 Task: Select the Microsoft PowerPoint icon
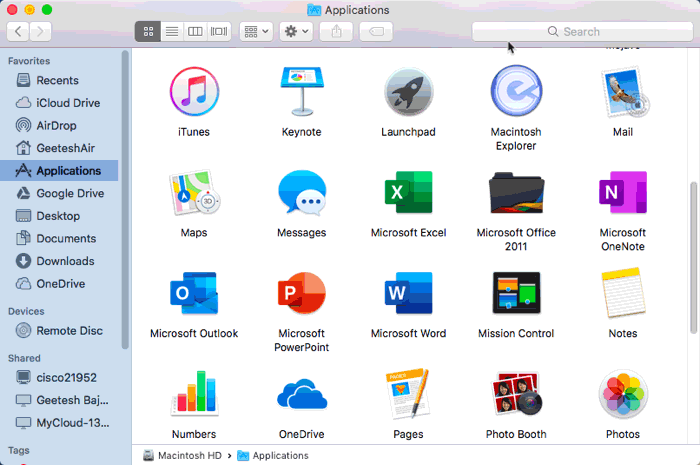[x=301, y=294]
